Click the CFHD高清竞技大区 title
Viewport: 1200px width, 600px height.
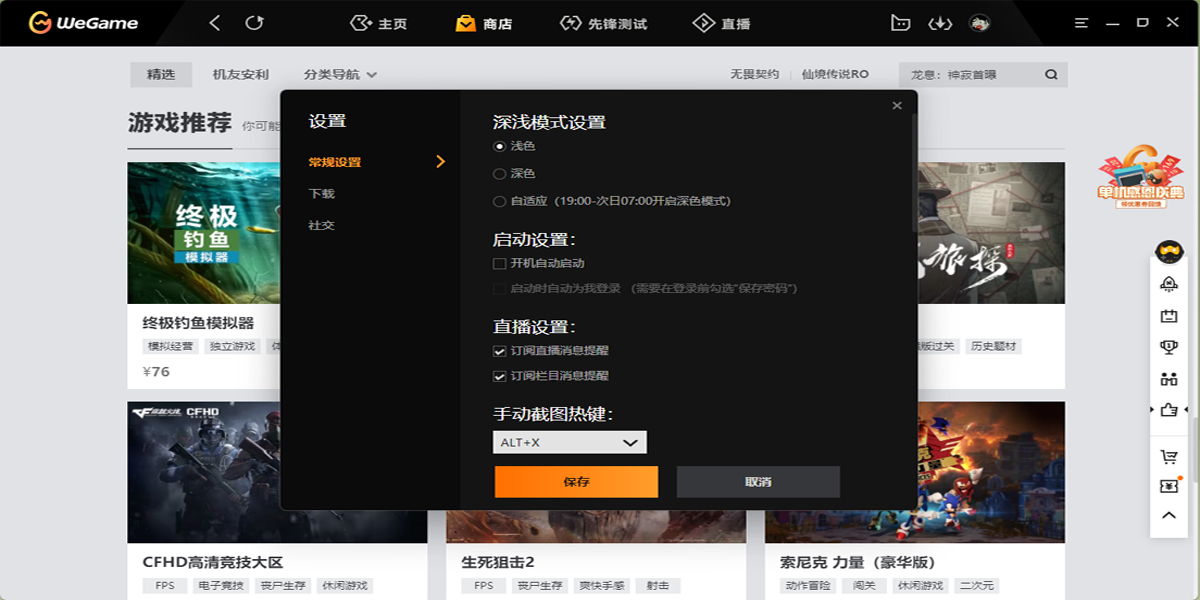point(213,562)
